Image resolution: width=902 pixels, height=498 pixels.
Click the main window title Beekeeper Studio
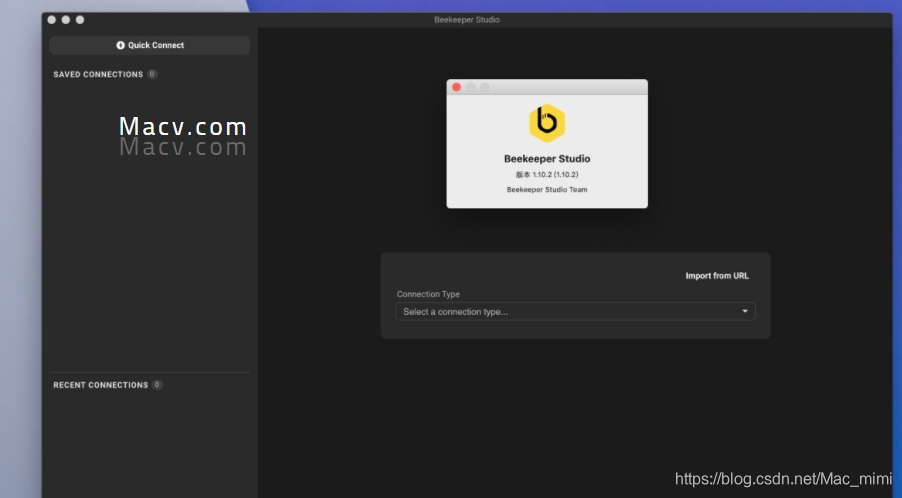467,20
